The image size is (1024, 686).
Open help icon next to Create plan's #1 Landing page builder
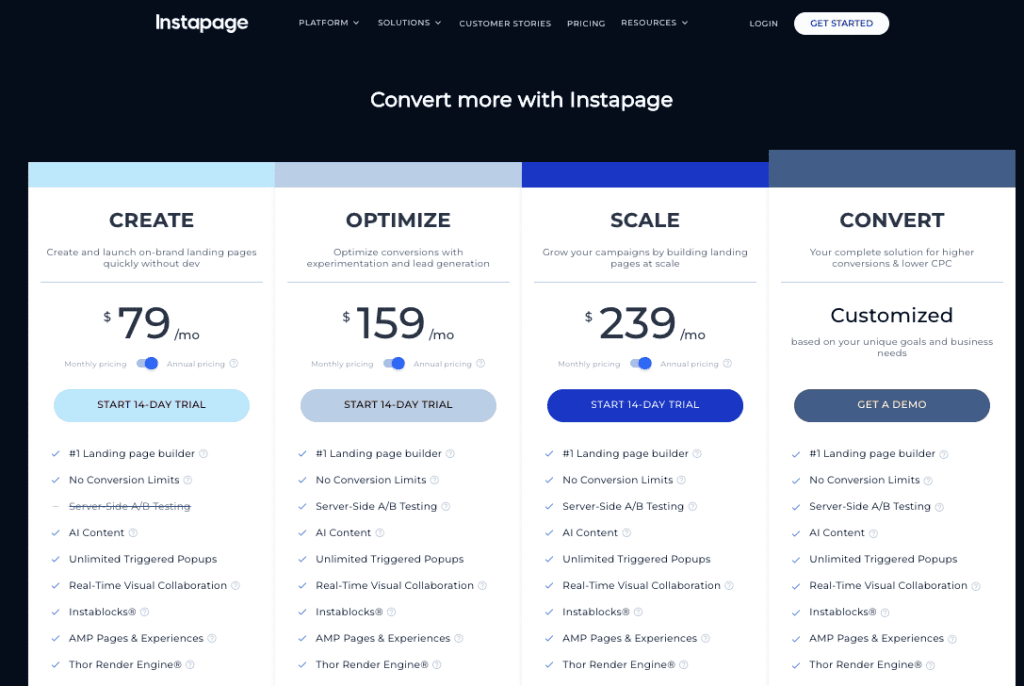203,453
